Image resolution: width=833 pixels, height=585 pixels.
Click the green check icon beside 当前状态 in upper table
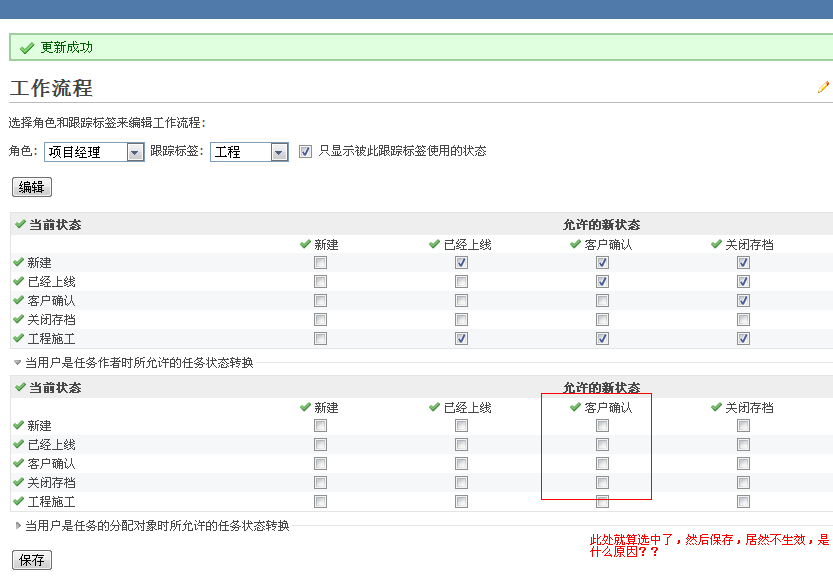pyautogui.click(x=20, y=224)
